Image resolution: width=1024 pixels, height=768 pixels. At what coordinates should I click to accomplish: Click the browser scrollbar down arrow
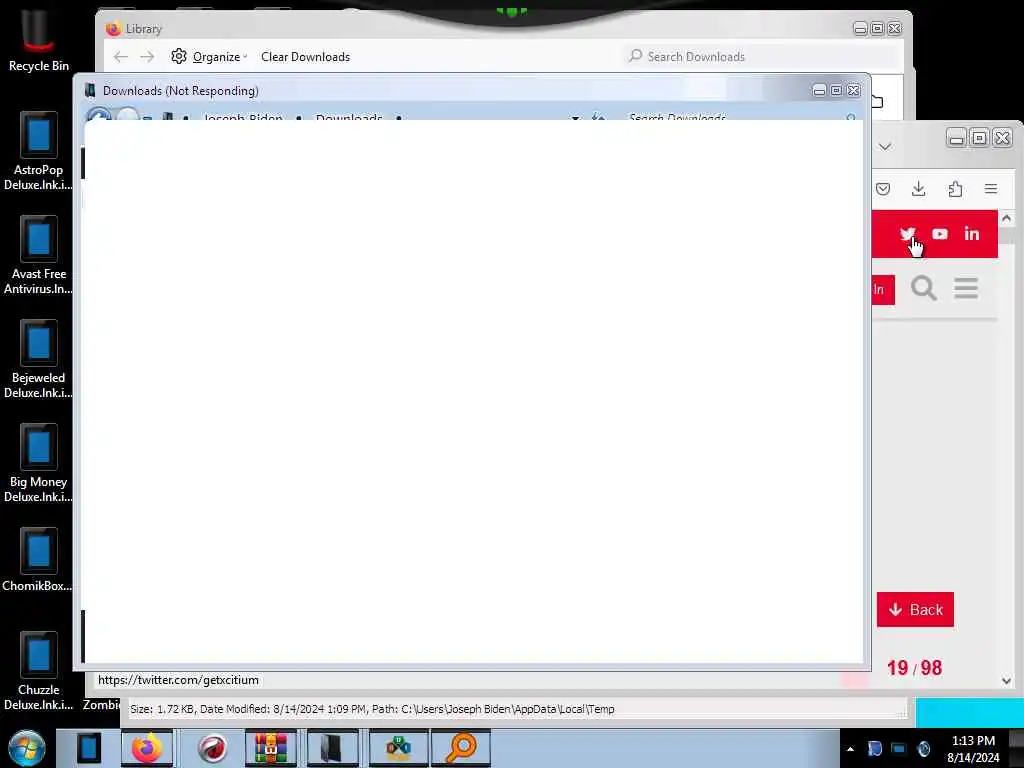pyautogui.click(x=1006, y=680)
